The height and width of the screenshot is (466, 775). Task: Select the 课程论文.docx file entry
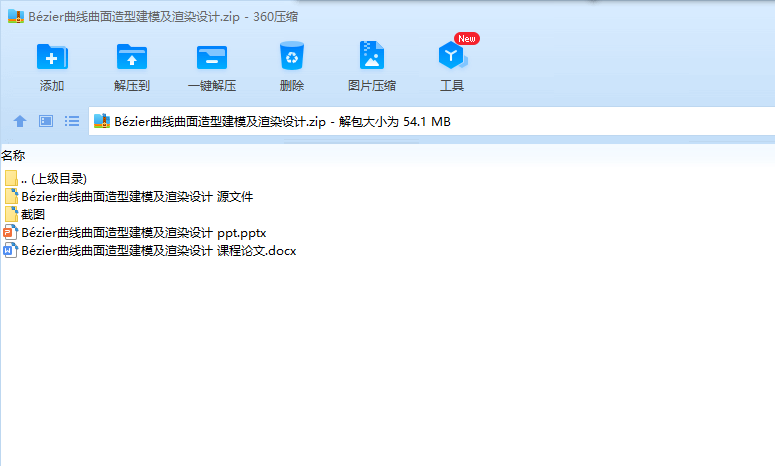coord(150,251)
